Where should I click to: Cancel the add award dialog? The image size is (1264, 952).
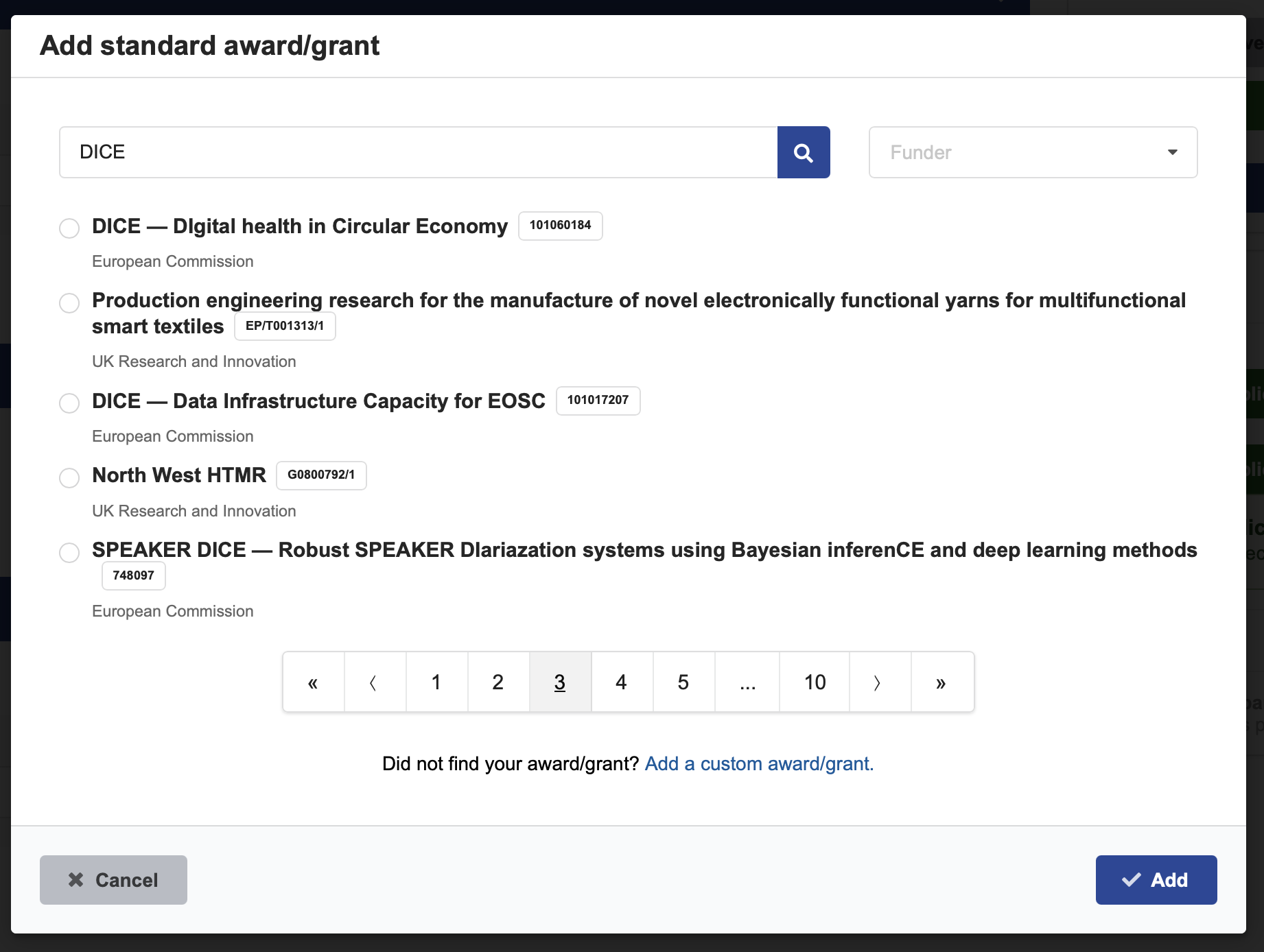pyautogui.click(x=113, y=880)
